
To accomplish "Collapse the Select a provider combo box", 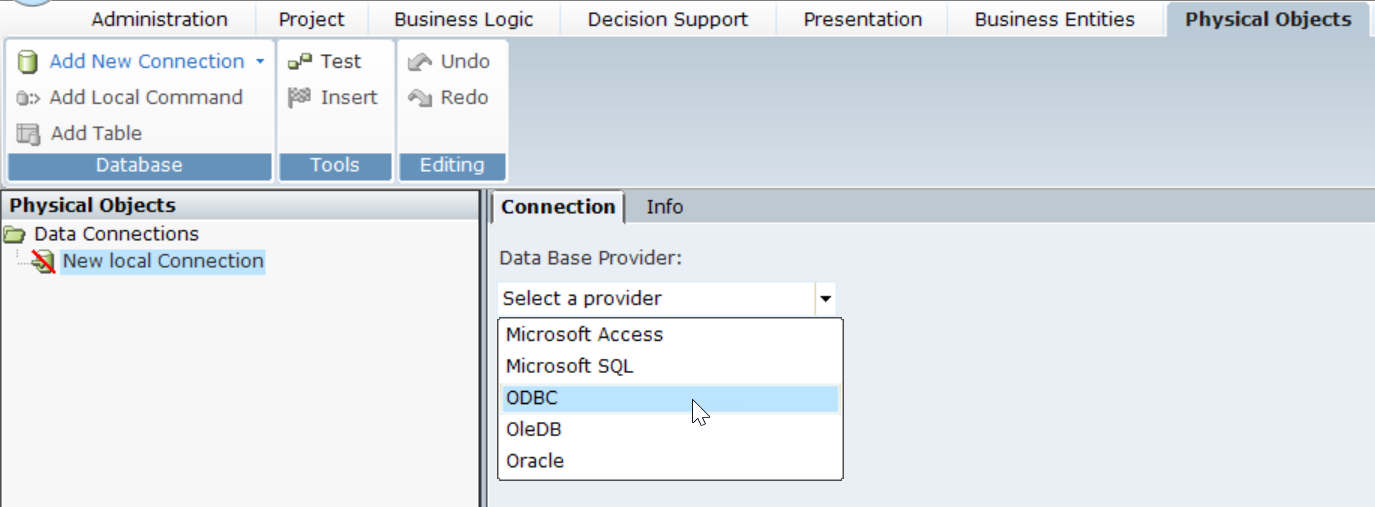I will 825,298.
